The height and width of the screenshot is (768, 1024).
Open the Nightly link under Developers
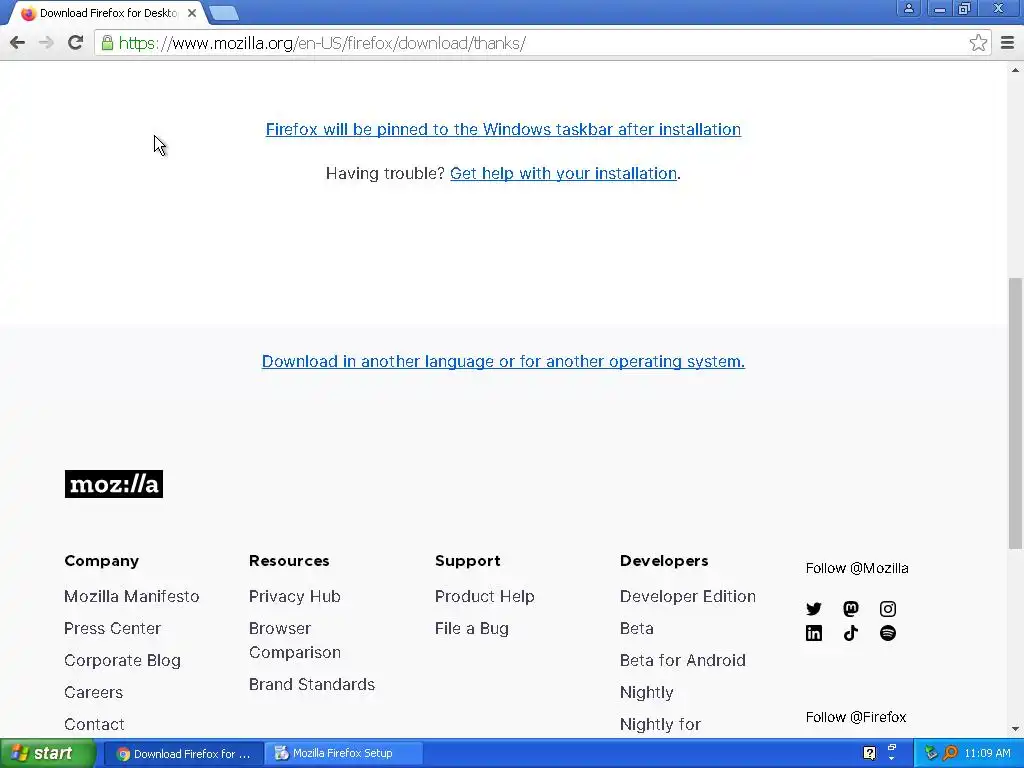(x=647, y=692)
